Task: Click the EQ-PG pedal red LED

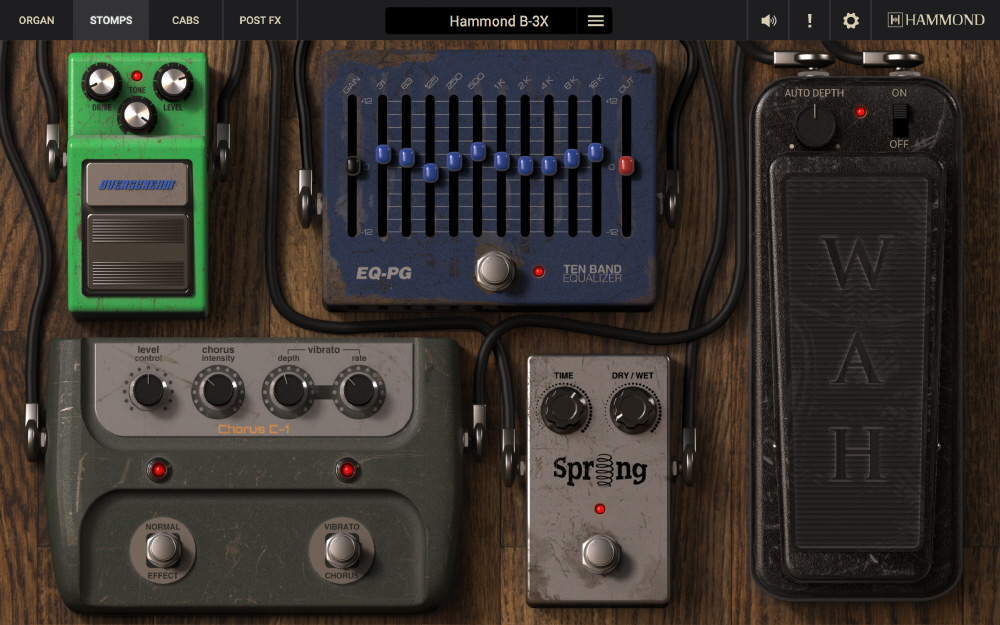Action: (539, 272)
